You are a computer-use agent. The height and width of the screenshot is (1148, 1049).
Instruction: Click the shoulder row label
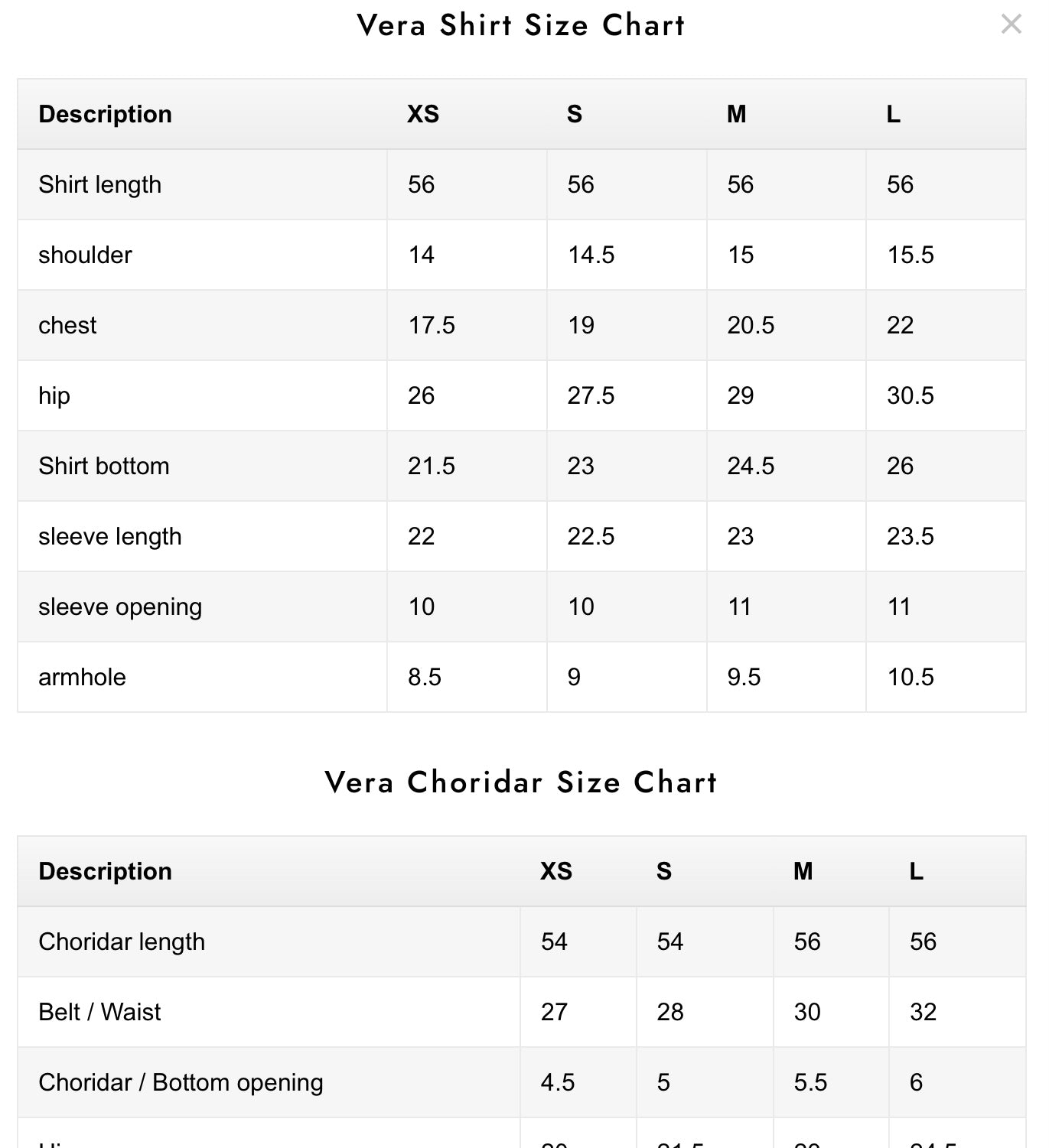click(x=85, y=255)
